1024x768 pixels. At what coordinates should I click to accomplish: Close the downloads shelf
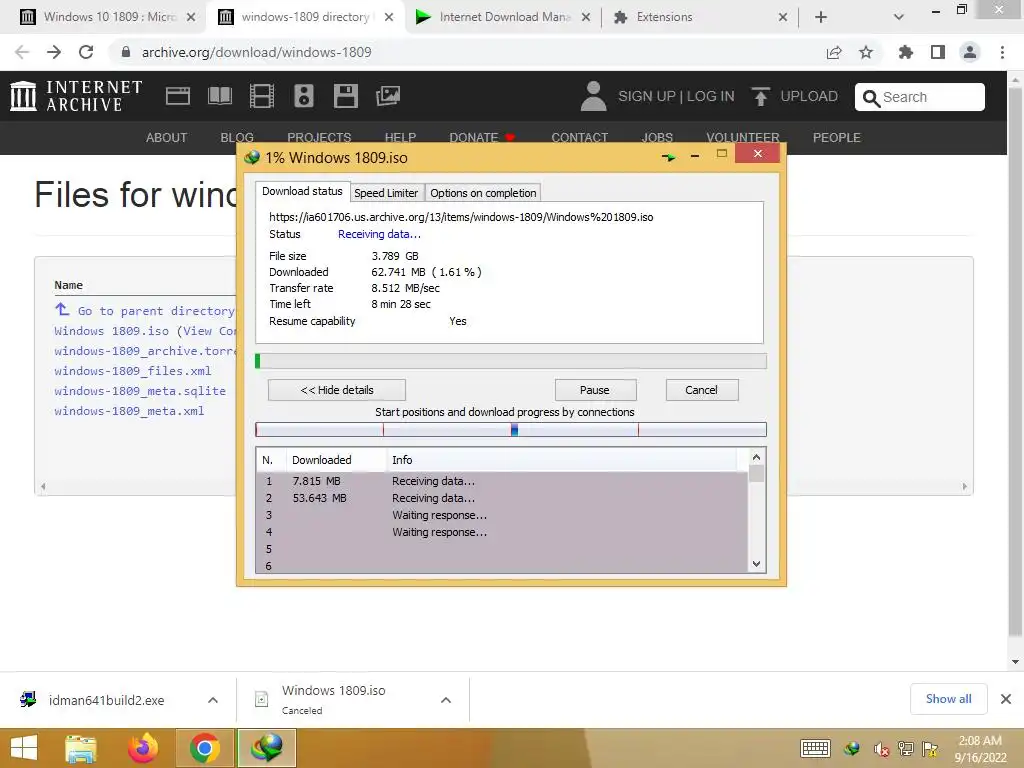click(x=1006, y=699)
